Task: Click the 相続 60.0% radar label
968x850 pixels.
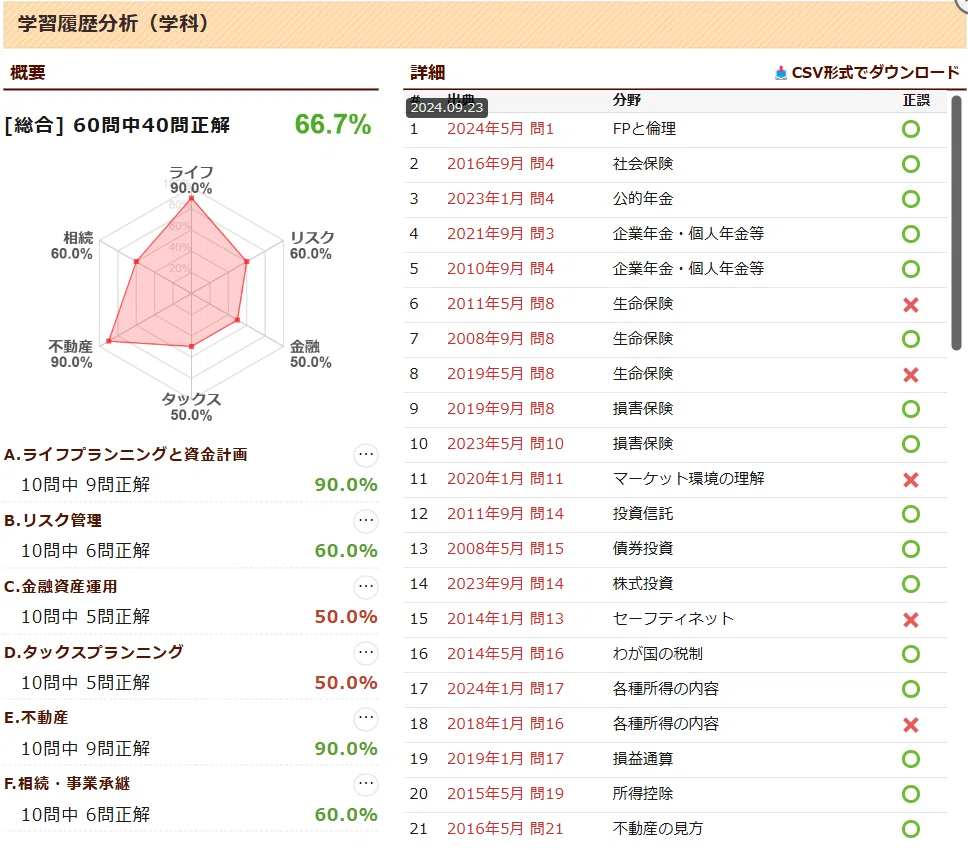Action: tap(72, 246)
